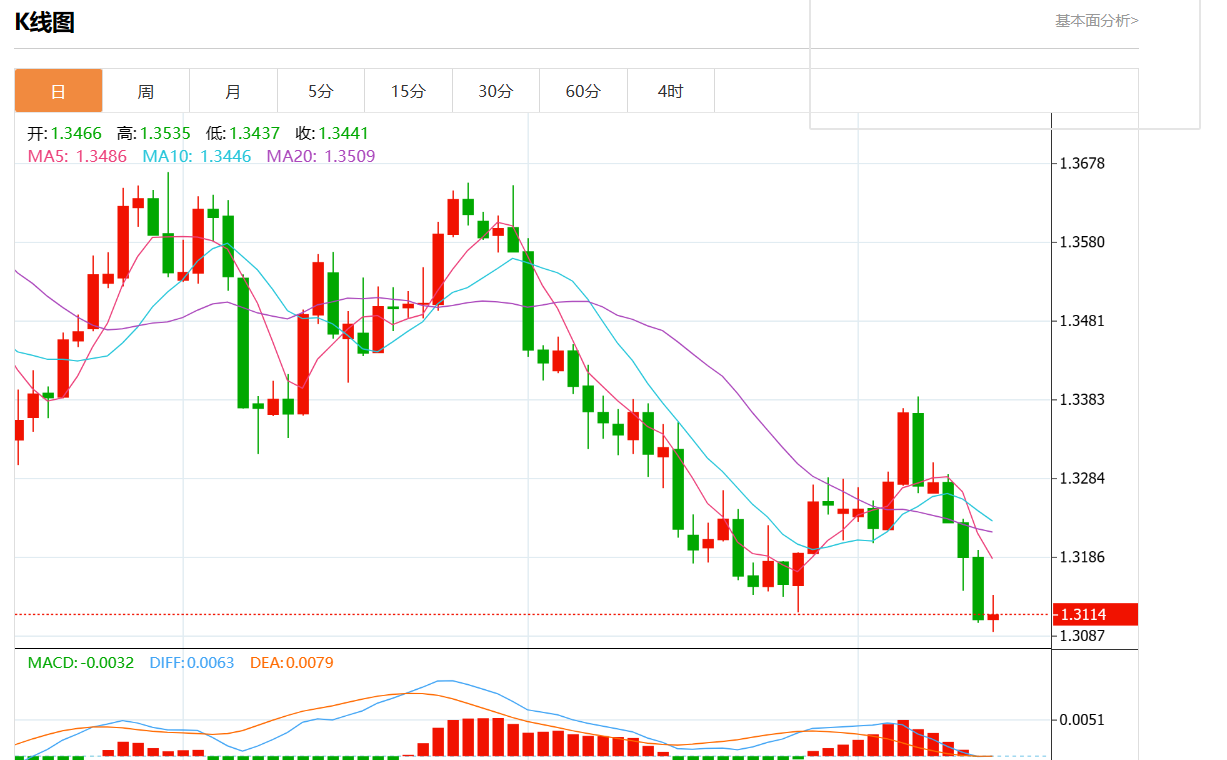Screen dimensions: 1227x760
Task: Open the 4时 interval tab
Action: click(671, 91)
